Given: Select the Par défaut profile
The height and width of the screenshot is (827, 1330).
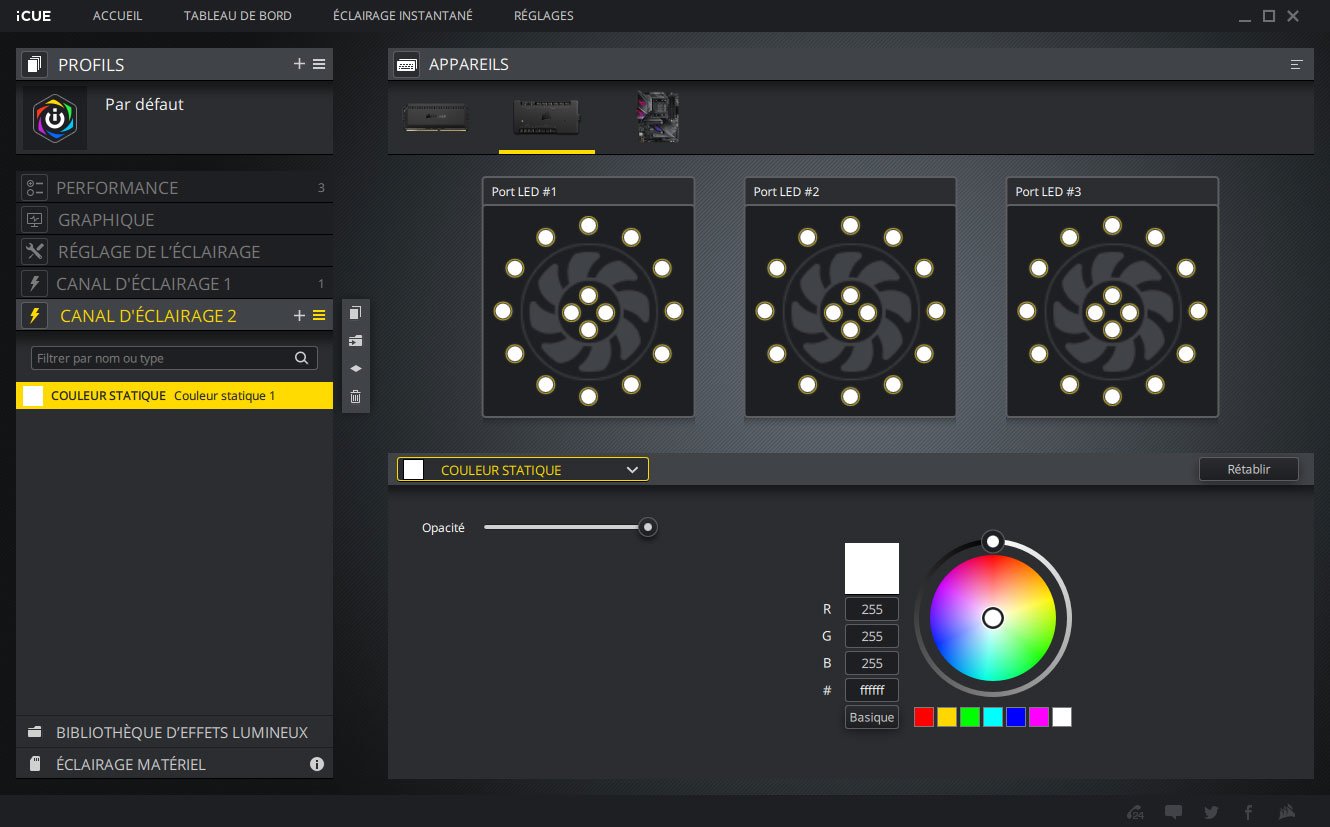Looking at the screenshot, I should [174, 118].
